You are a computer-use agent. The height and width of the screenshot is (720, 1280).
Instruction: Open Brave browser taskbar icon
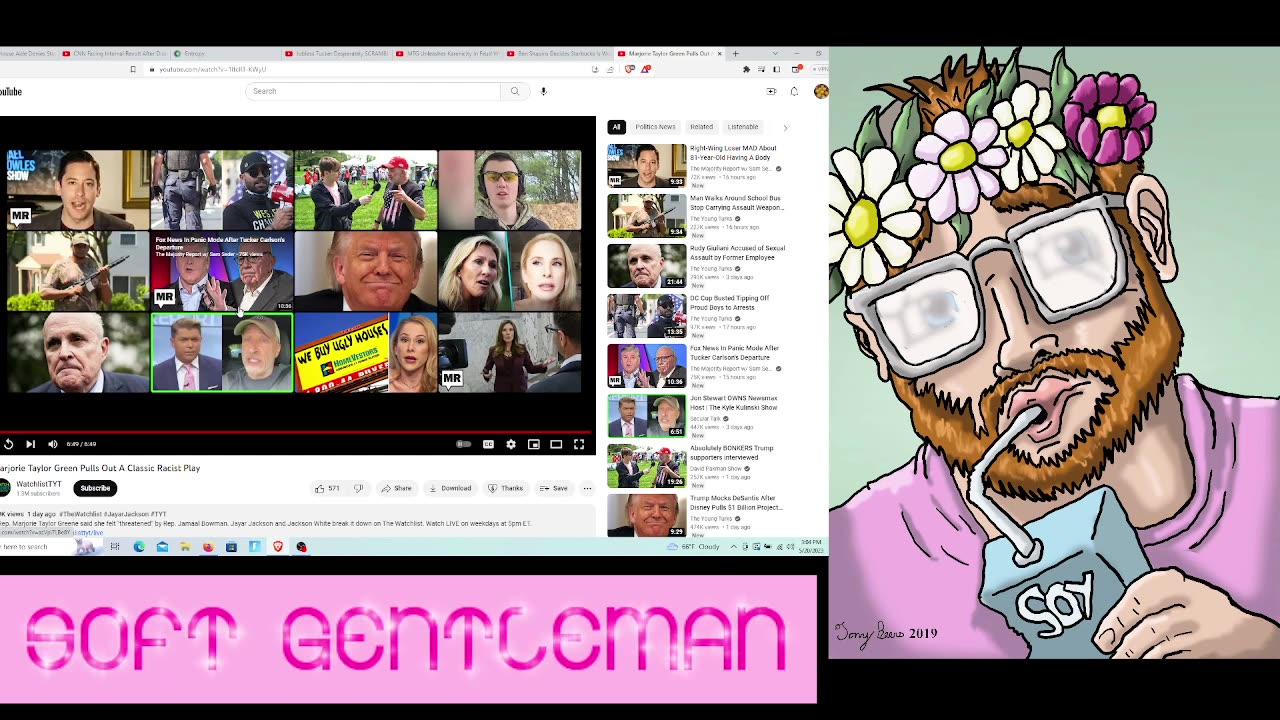tap(278, 547)
